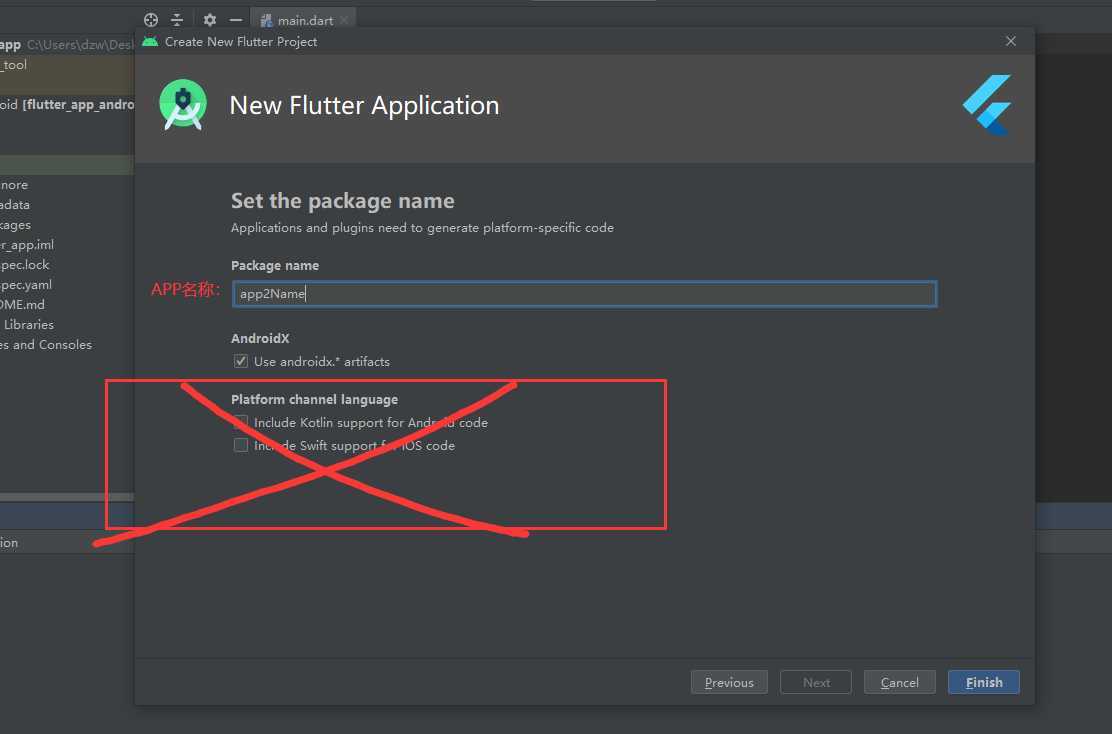This screenshot has width=1112, height=734.
Task: Click the collapse all icon in project panel
Action: tap(177, 20)
